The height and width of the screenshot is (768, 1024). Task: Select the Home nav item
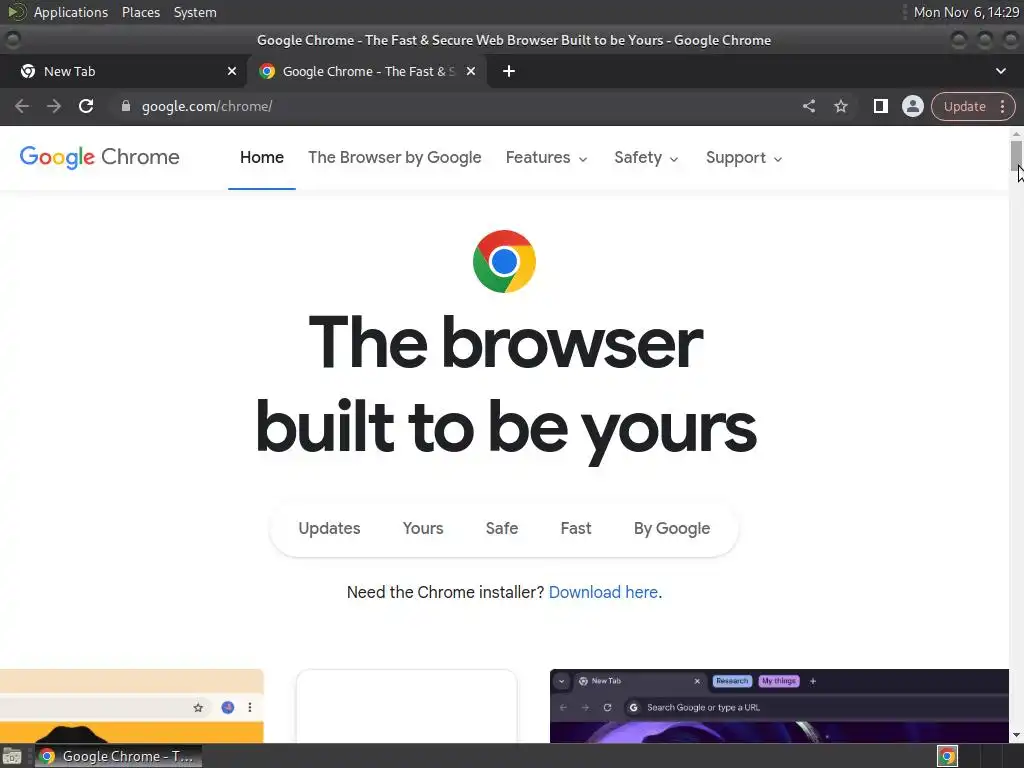click(262, 157)
